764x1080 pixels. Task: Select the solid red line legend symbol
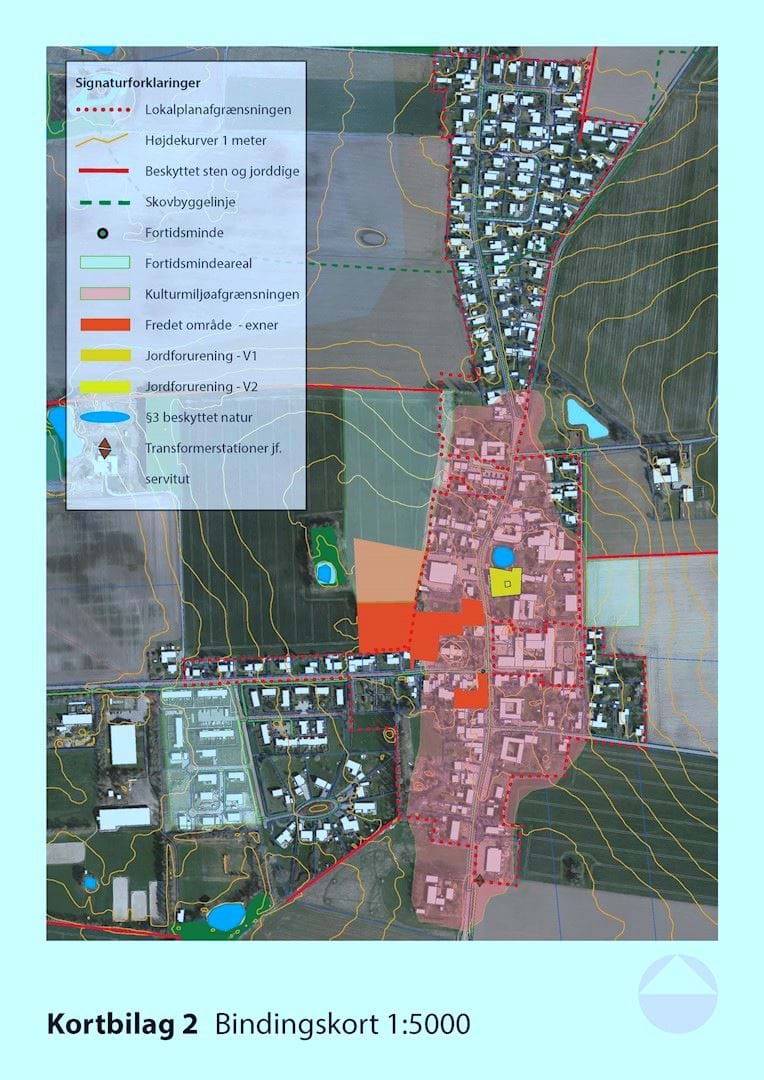(103, 171)
